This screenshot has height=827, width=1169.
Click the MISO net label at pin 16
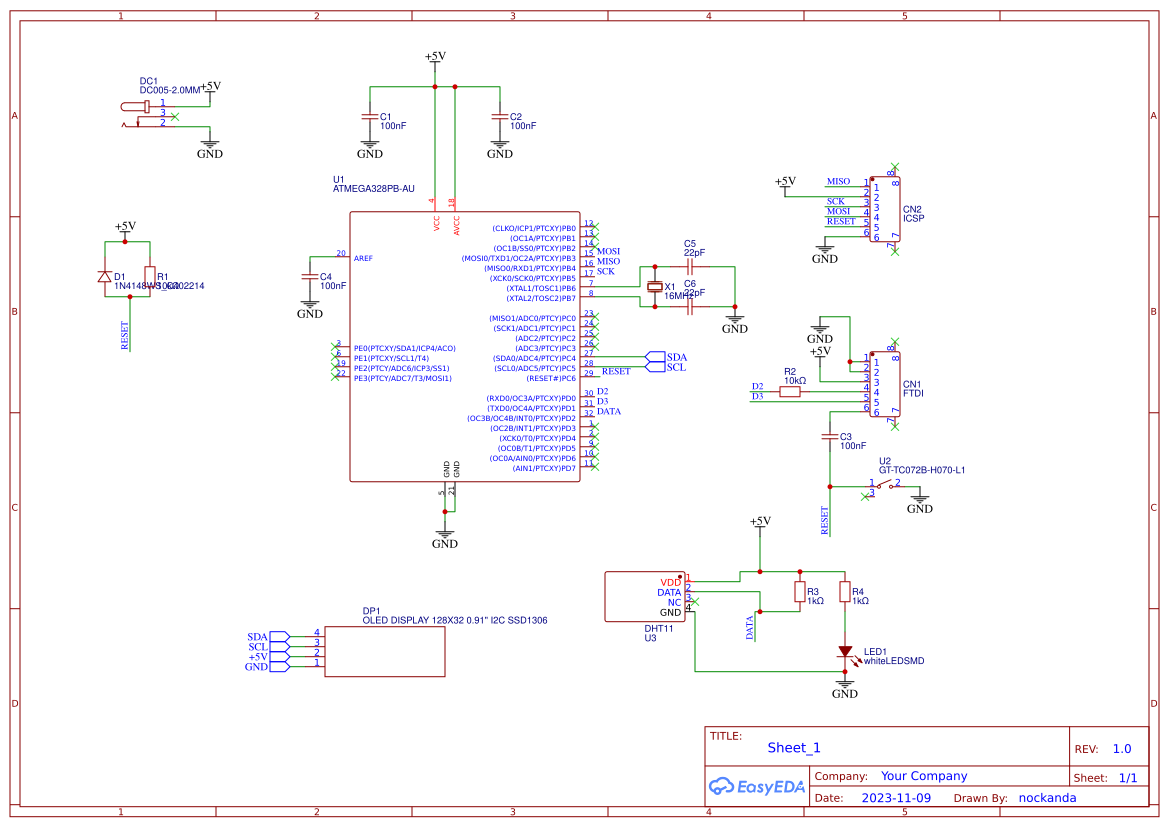click(608, 261)
